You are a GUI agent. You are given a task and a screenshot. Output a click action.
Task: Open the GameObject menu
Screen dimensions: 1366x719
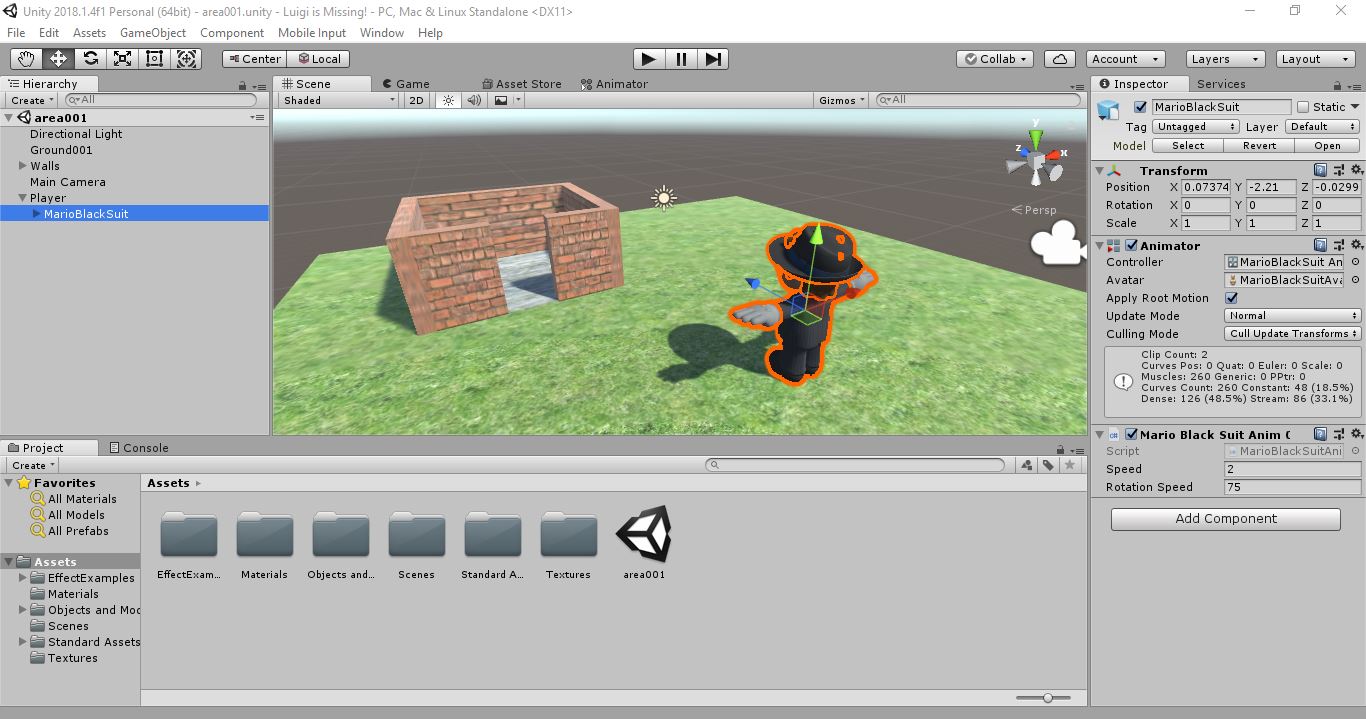tap(152, 32)
